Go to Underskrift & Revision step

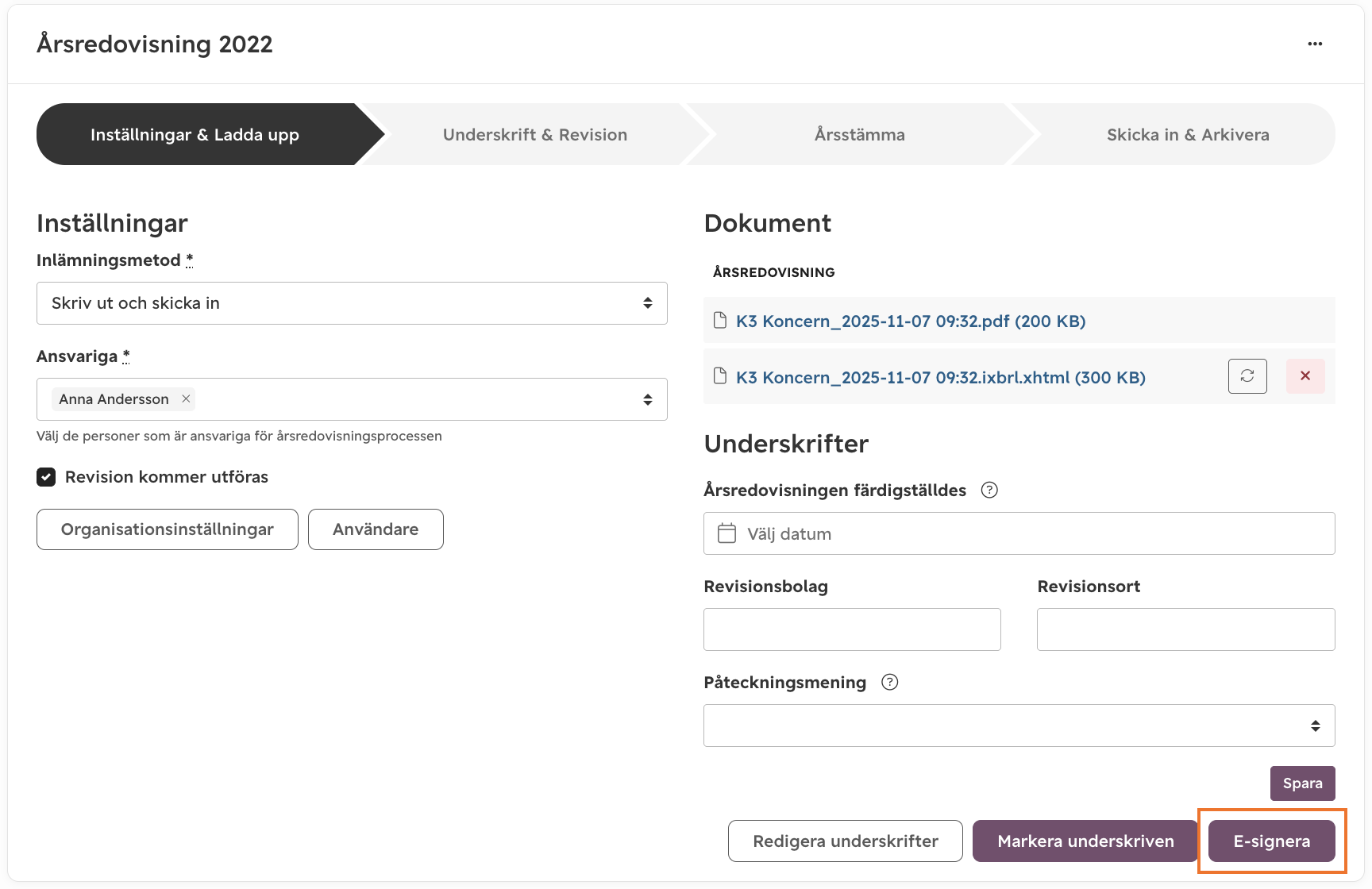535,134
